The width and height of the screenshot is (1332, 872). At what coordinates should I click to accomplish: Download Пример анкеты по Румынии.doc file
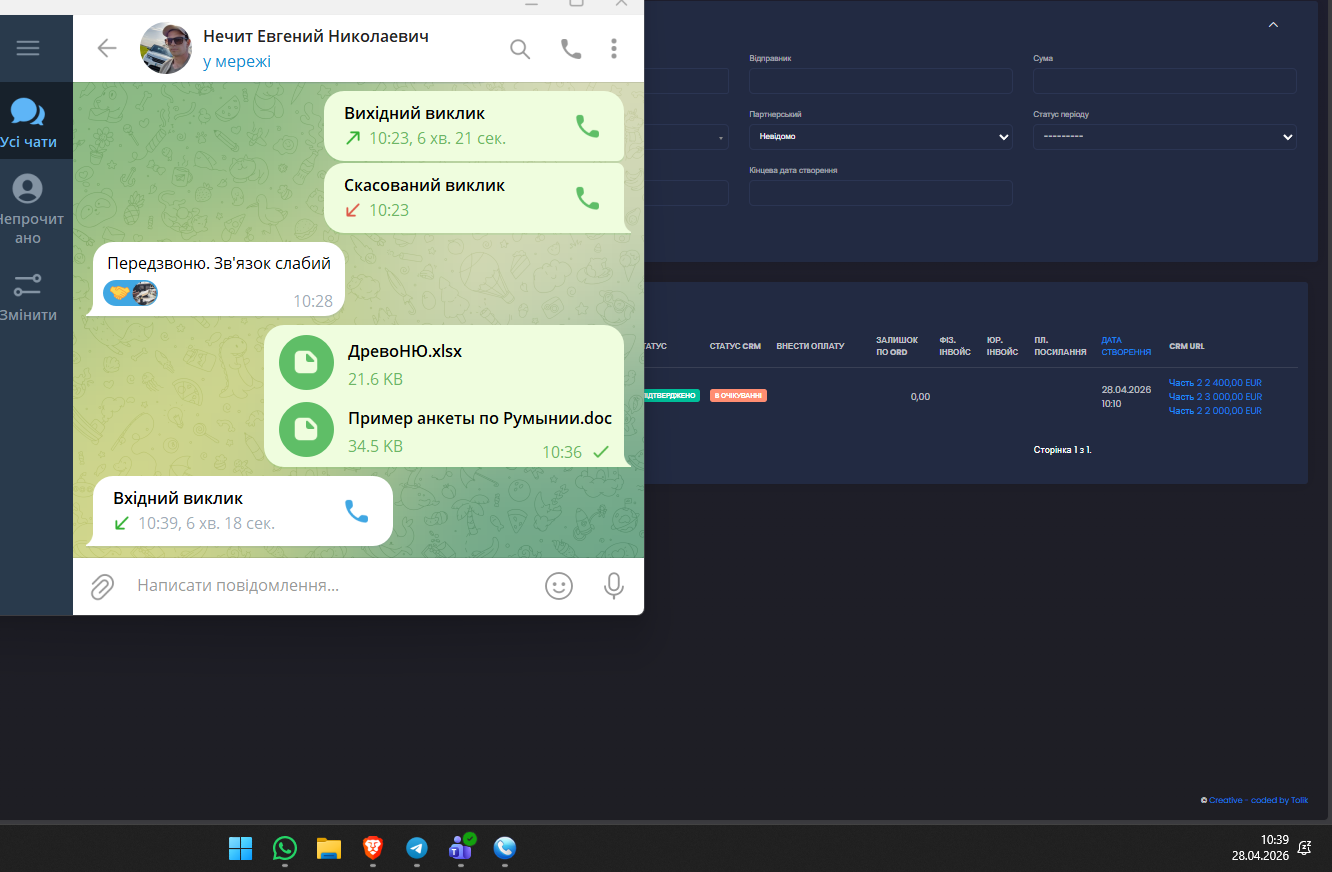[306, 429]
